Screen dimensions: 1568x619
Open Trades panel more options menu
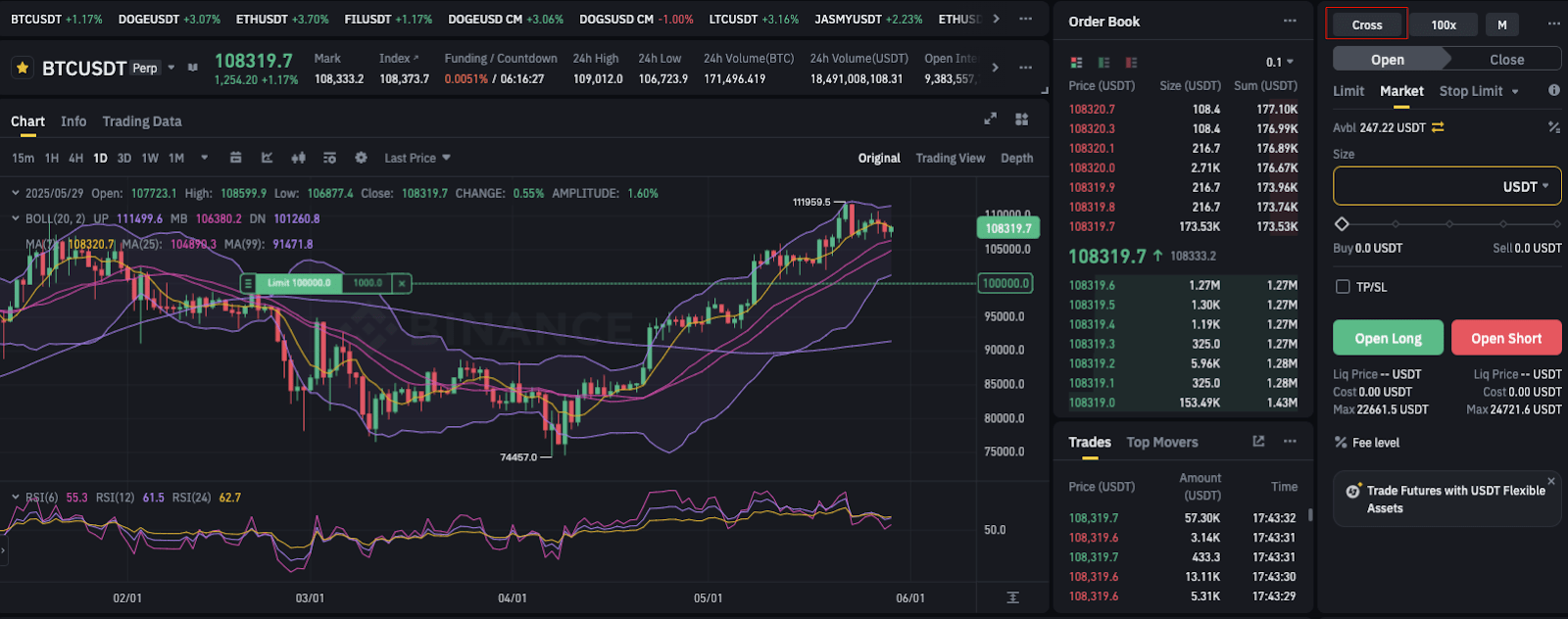click(1290, 442)
